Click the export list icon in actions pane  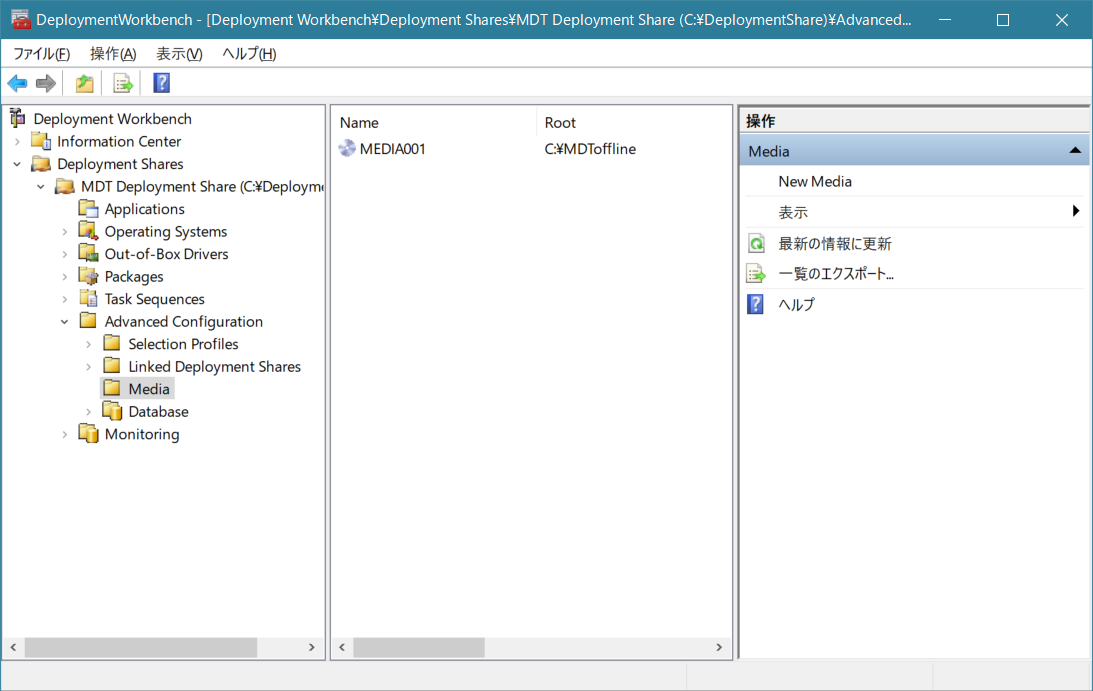pyautogui.click(x=756, y=273)
